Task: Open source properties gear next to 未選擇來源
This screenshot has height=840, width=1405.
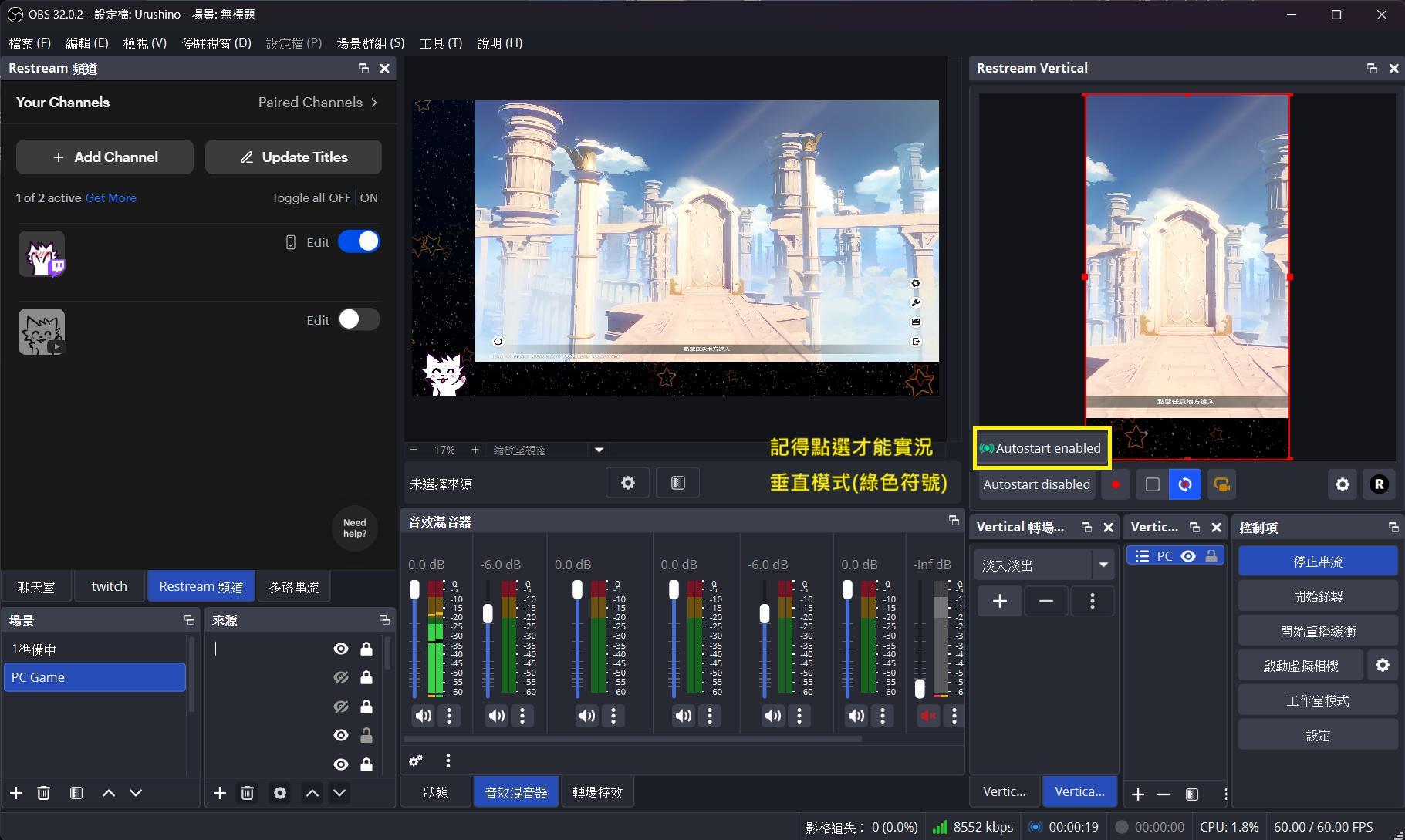Action: [627, 483]
